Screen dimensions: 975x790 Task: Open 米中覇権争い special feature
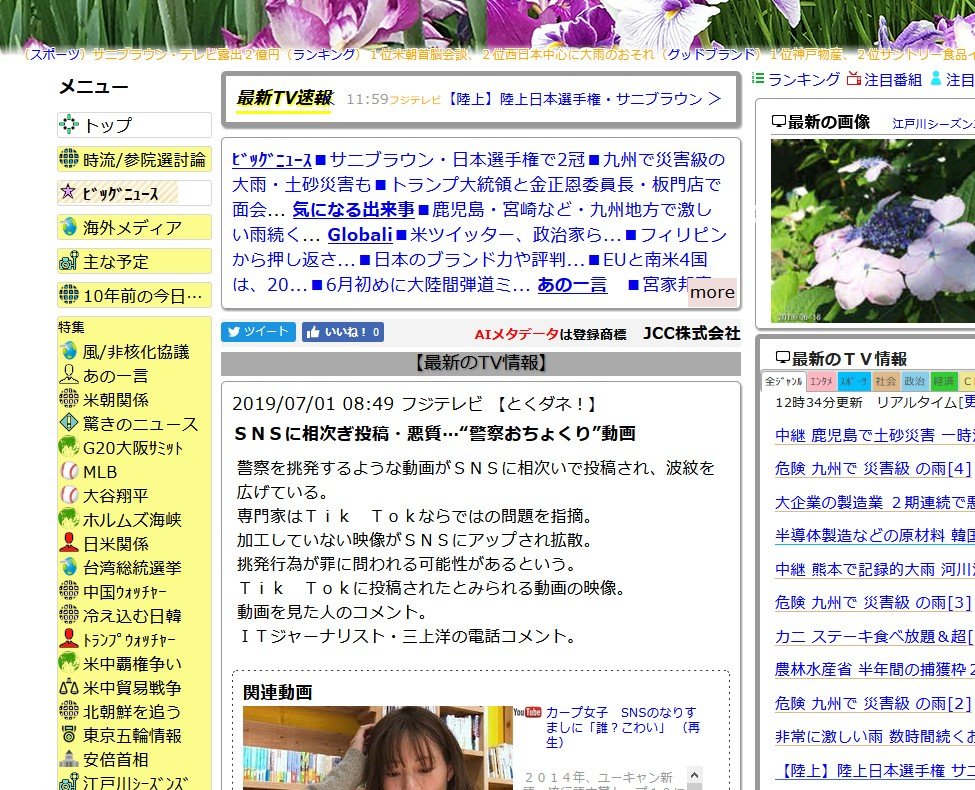click(132, 664)
